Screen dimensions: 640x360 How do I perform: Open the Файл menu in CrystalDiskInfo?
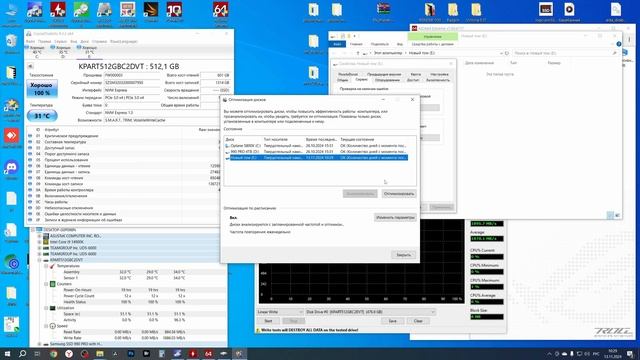(x=31, y=42)
